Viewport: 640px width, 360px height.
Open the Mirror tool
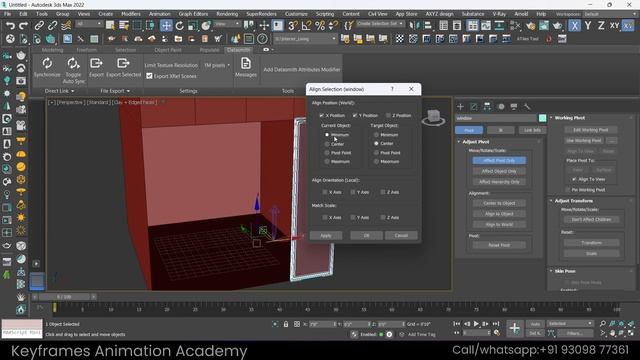[x=414, y=26]
